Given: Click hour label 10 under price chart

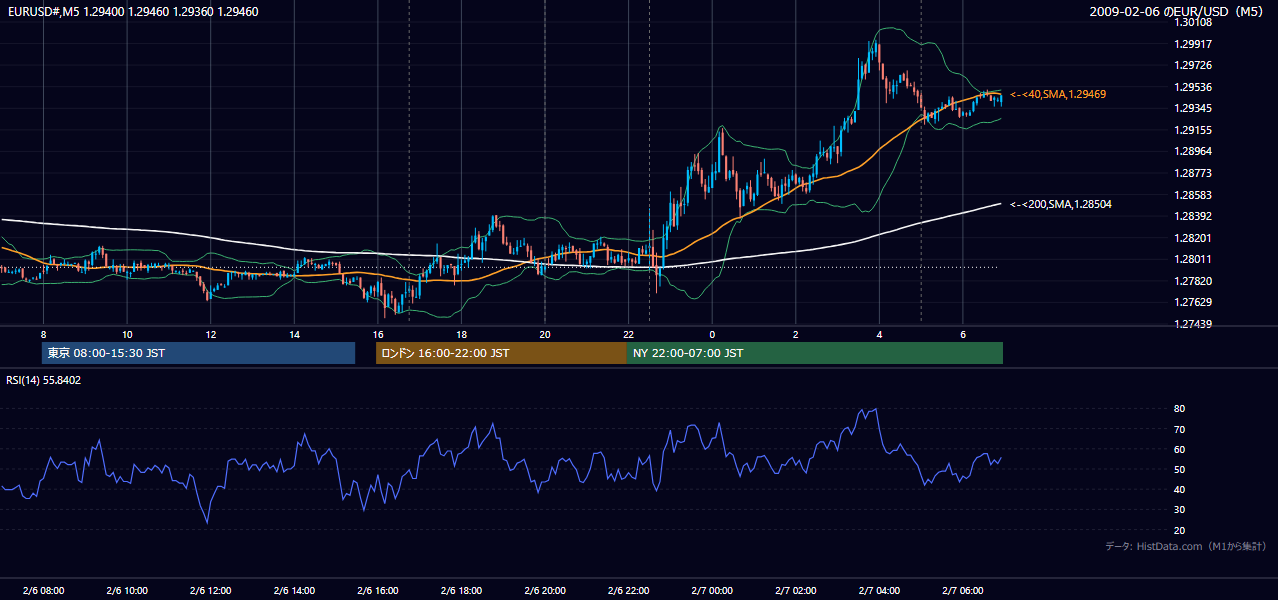Looking at the screenshot, I should (127, 334).
